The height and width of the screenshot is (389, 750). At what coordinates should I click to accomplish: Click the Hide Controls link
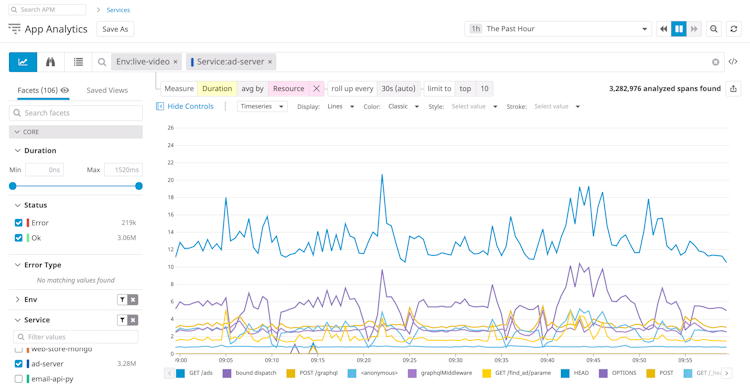click(190, 106)
